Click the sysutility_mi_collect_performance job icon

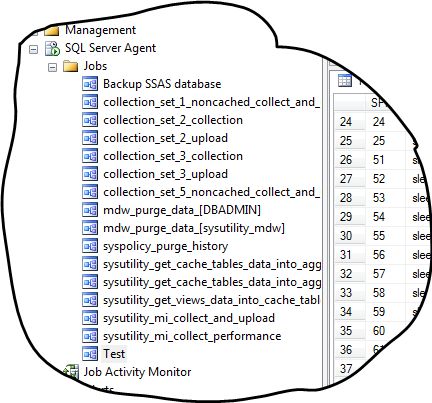[x=90, y=336]
